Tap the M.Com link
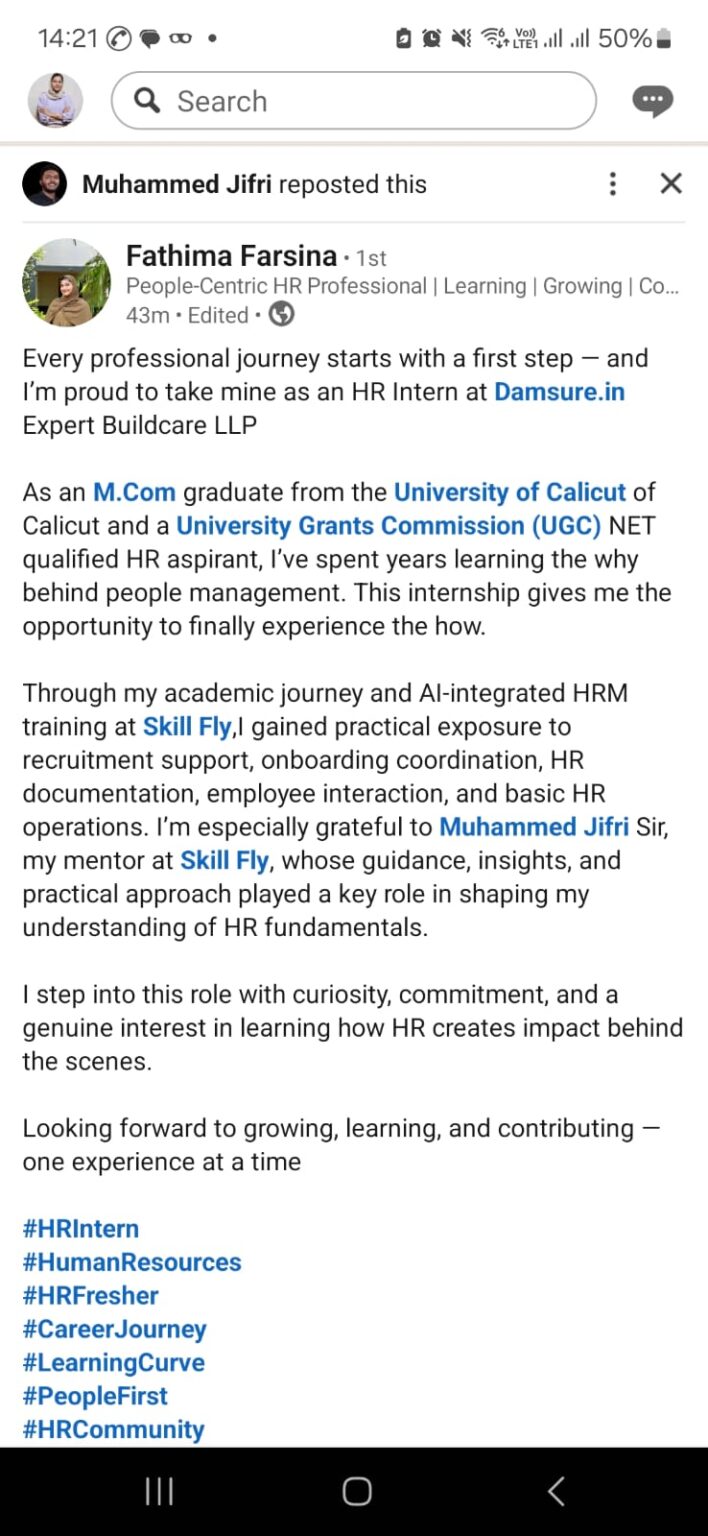708x1536 pixels. pyautogui.click(x=134, y=492)
